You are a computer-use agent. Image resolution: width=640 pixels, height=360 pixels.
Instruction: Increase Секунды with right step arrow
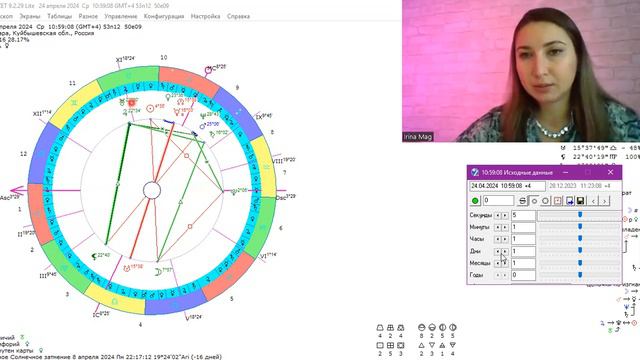[505, 215]
